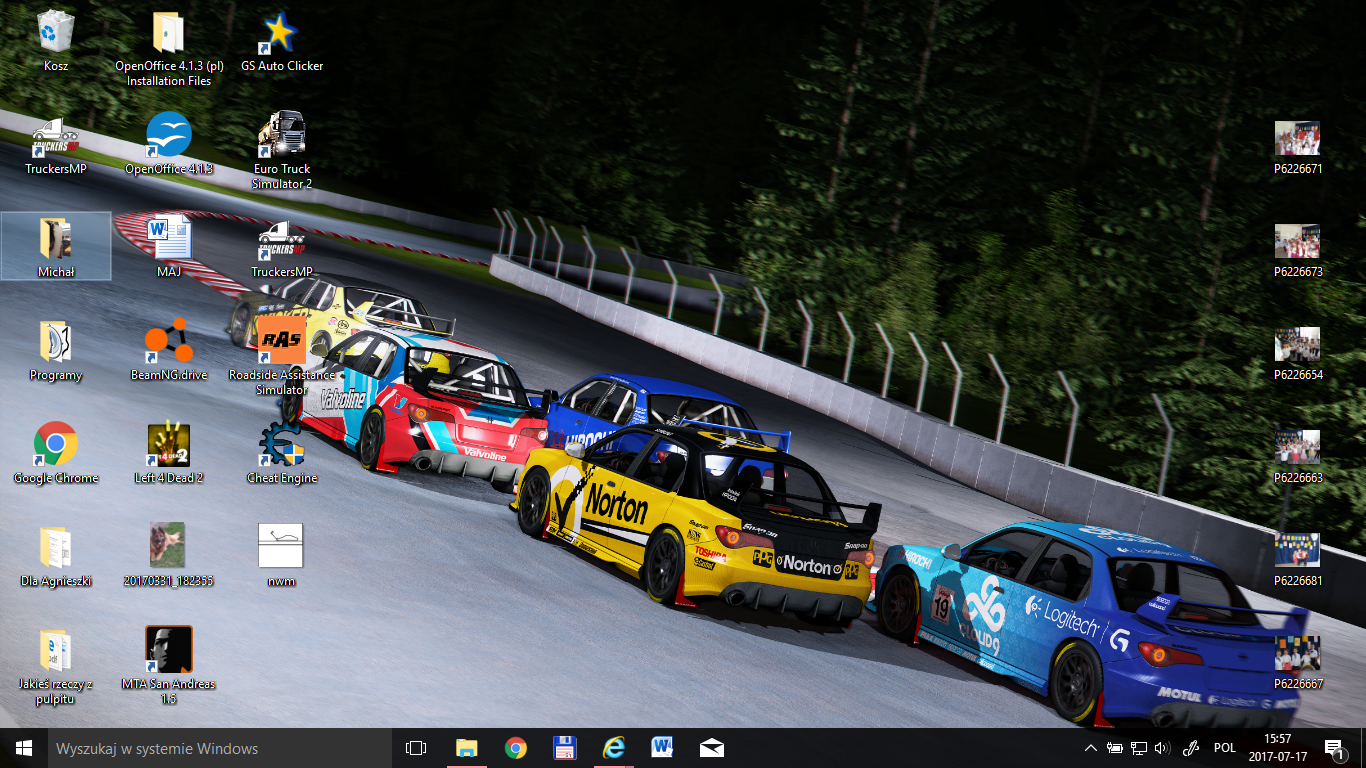Screen dimensions: 1366x768
Task: Click the floppy disk app on taskbar
Action: click(x=564, y=748)
